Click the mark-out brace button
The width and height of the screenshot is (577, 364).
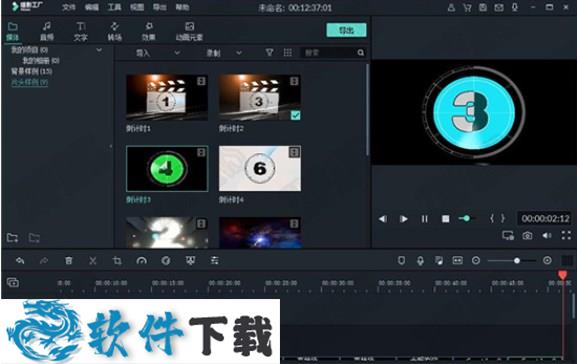(503, 219)
